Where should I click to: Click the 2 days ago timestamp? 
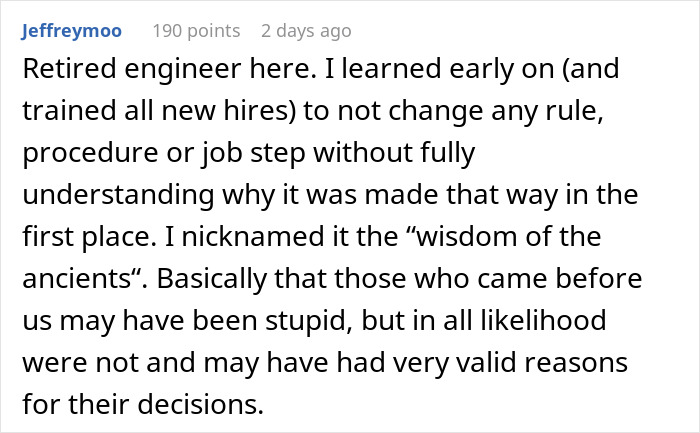[x=306, y=31]
